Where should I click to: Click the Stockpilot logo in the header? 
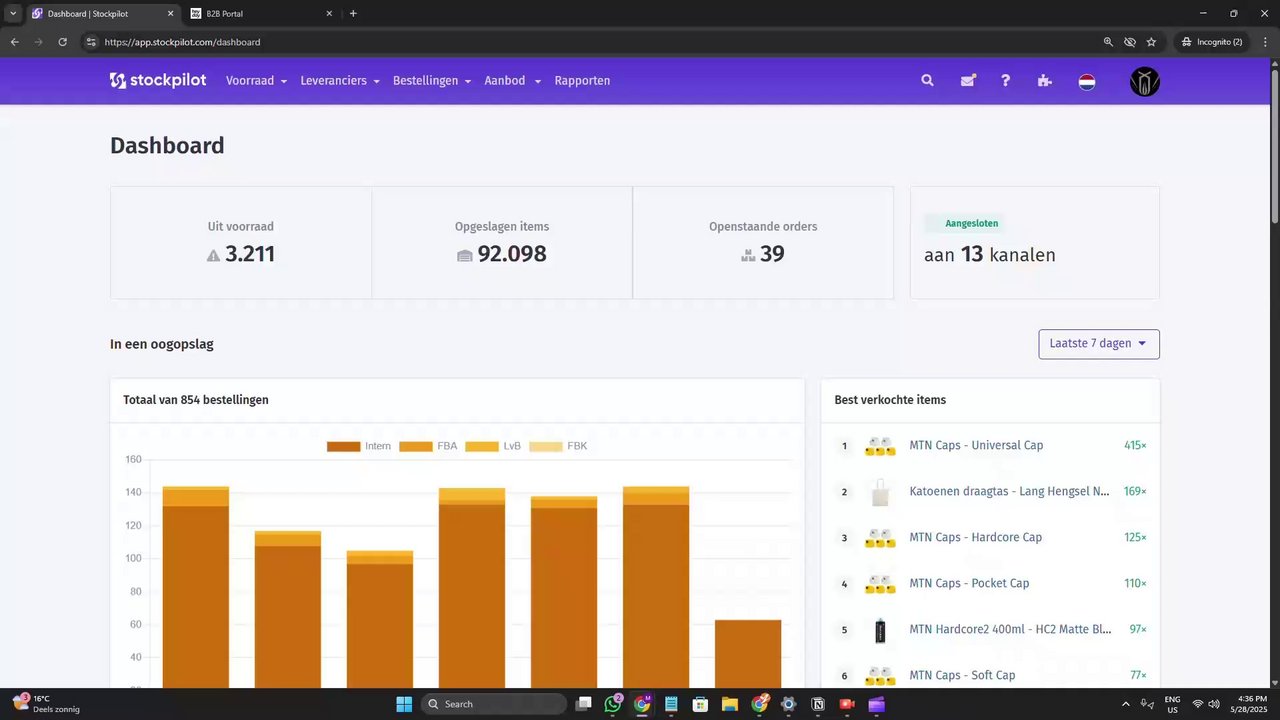click(158, 81)
